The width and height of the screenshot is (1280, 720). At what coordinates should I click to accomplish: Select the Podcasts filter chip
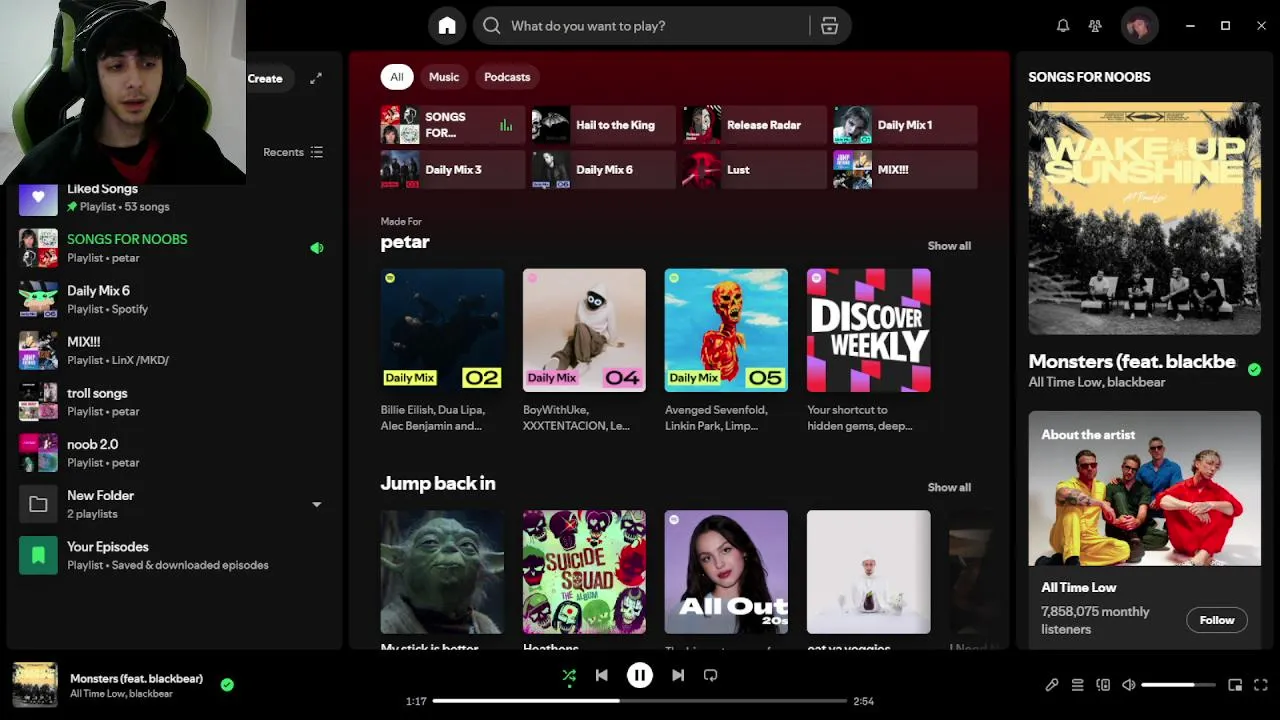[x=507, y=77]
